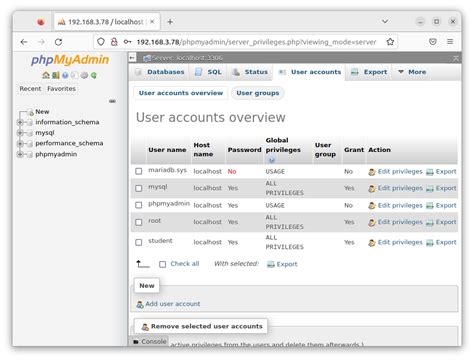Click Add user account link

[169, 304]
